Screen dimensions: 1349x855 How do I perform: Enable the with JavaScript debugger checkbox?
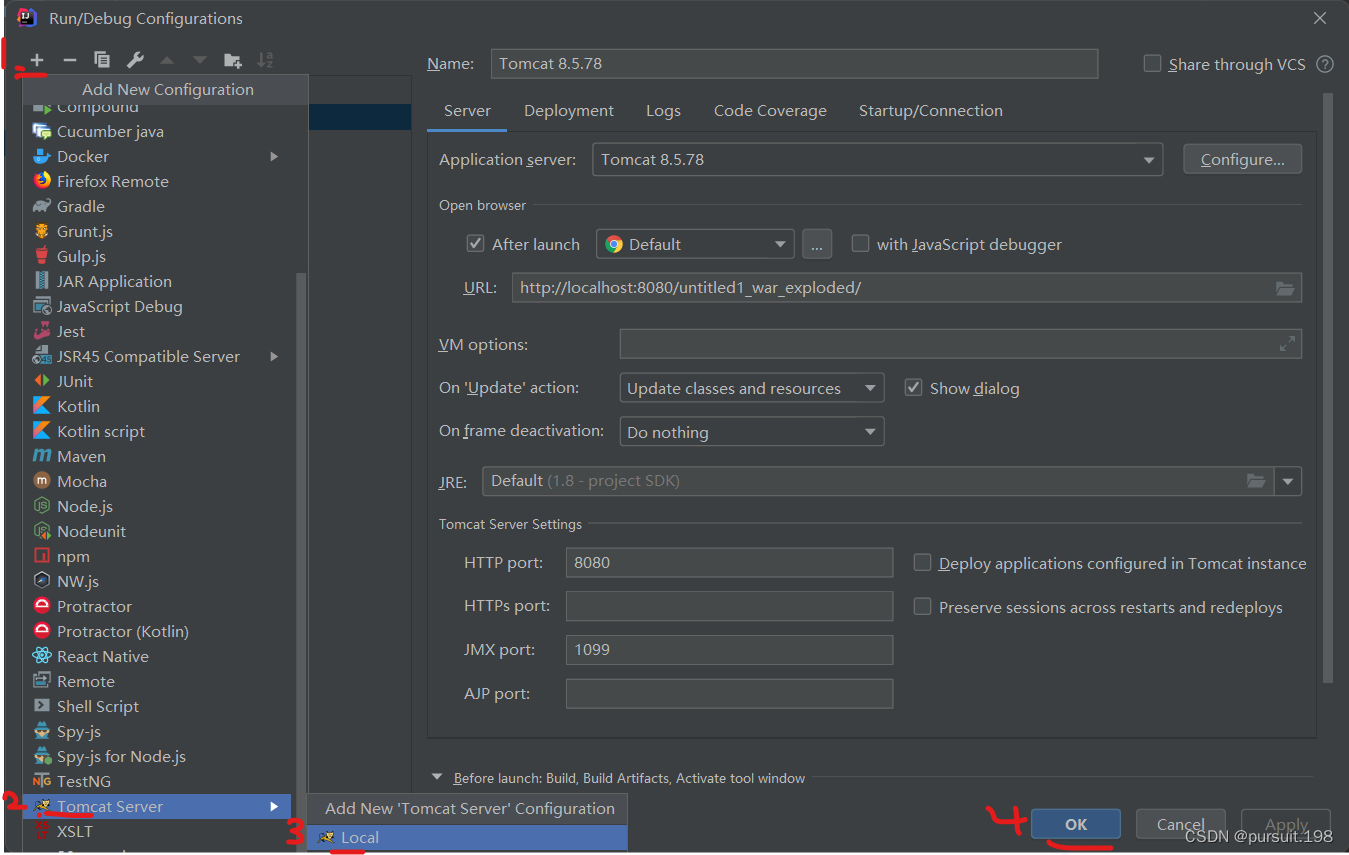[x=860, y=244]
